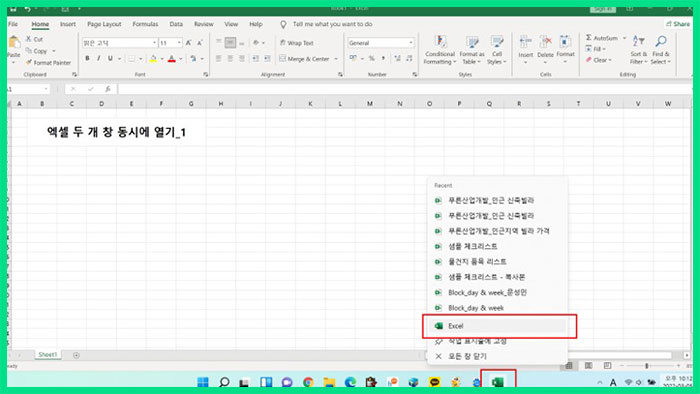Click AutoSum button
Image resolution: width=700 pixels, height=394 pixels.
point(602,38)
